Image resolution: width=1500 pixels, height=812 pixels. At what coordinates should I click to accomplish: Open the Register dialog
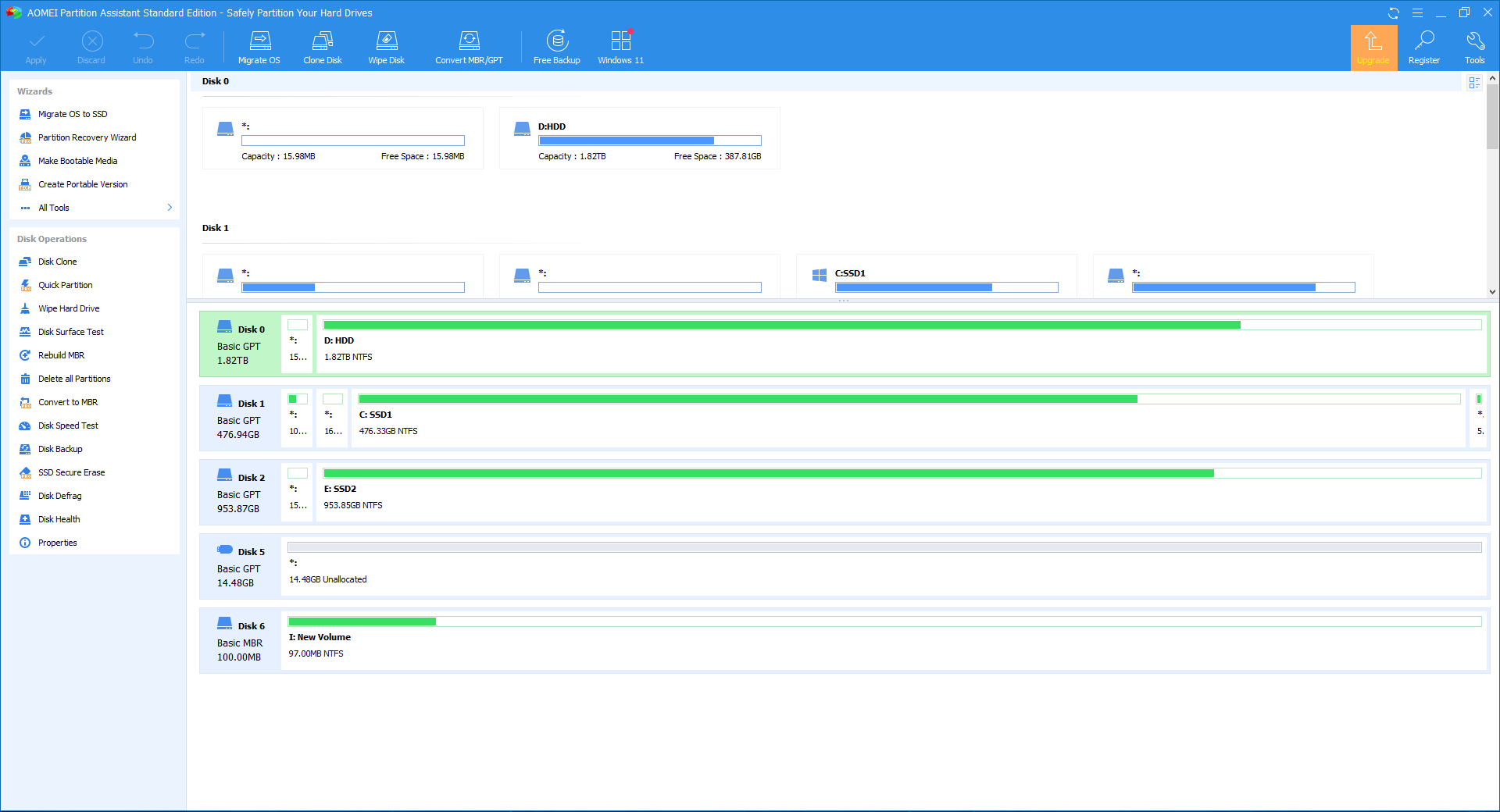coord(1424,48)
